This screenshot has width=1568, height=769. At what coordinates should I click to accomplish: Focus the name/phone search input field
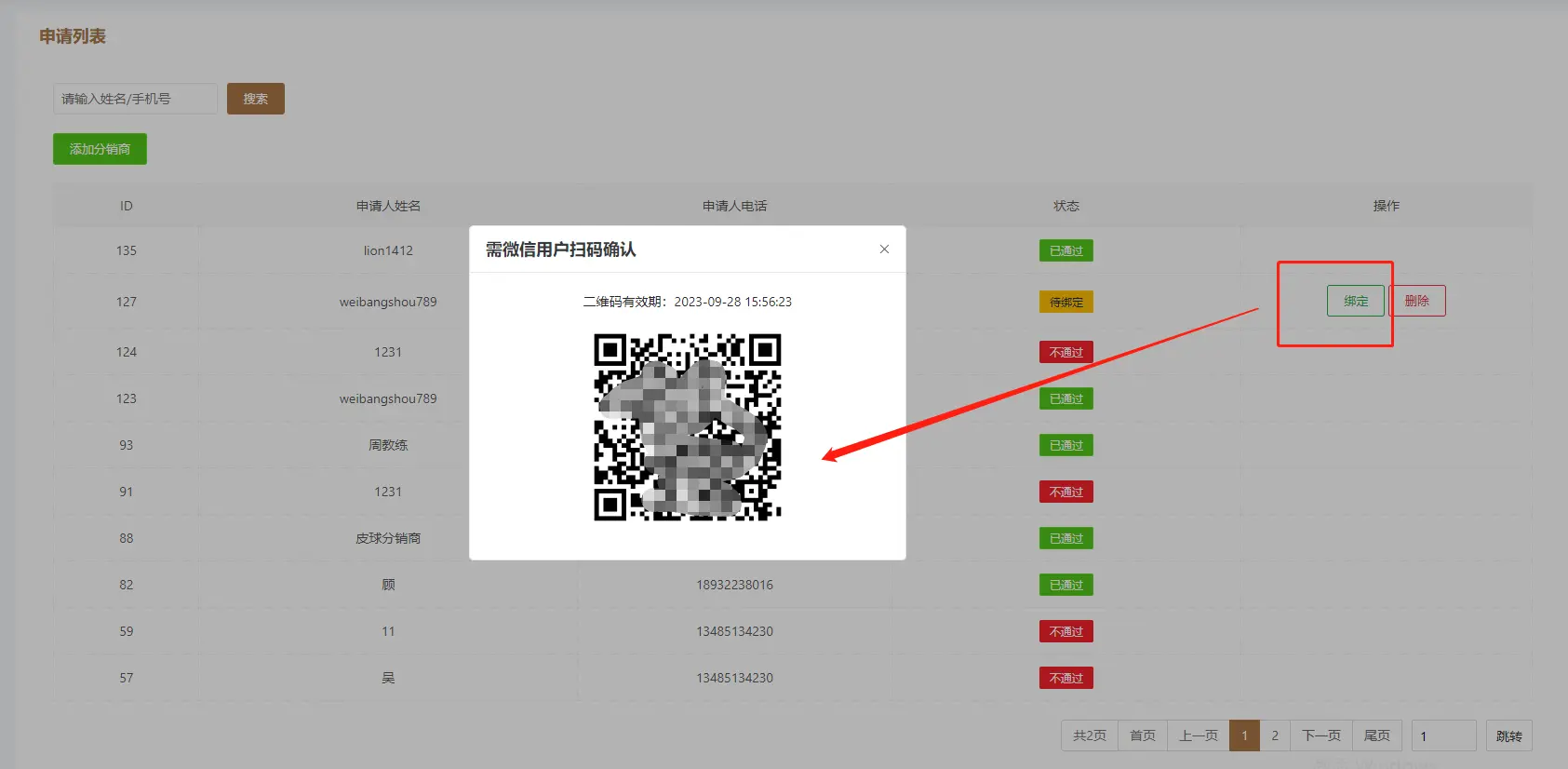[135, 99]
